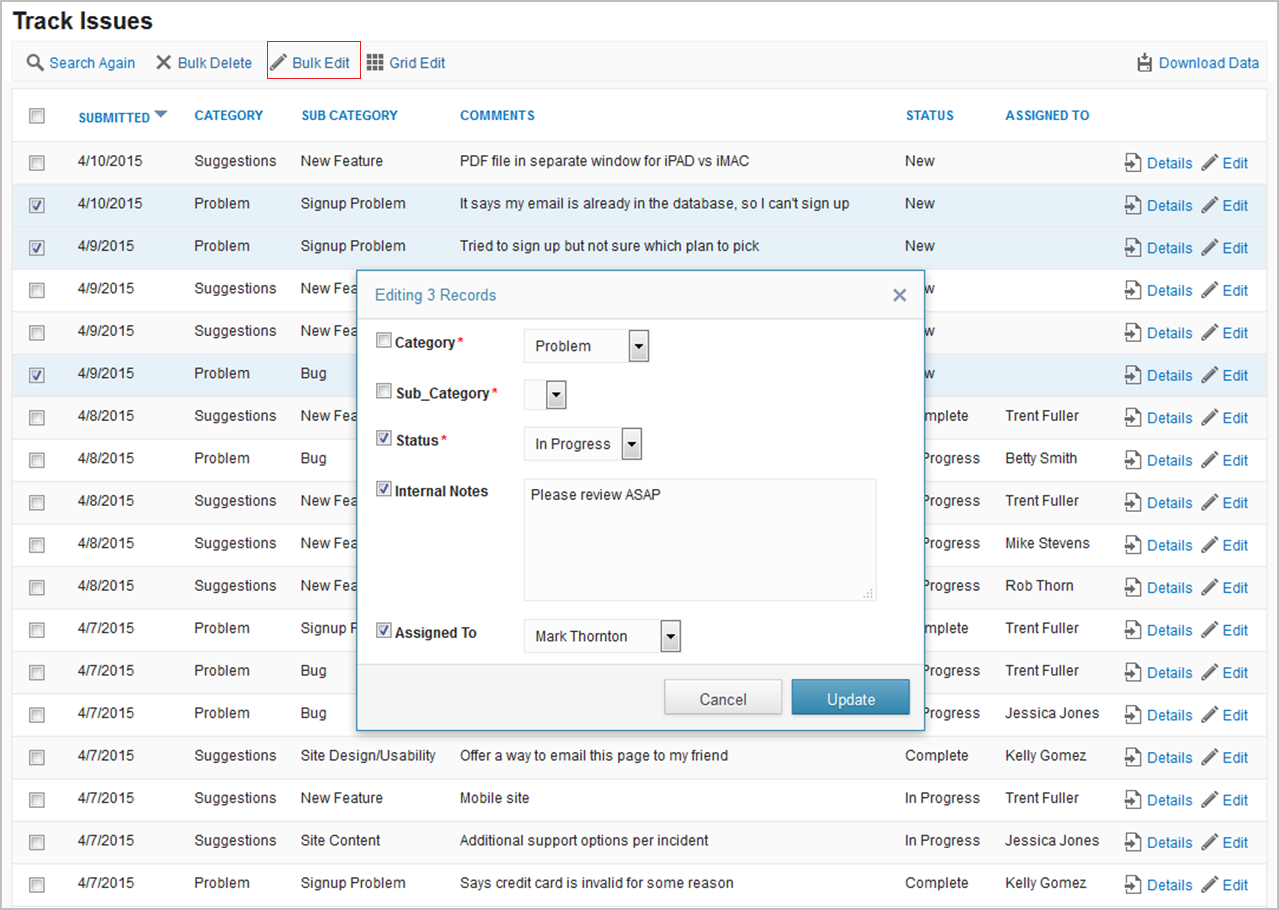Uncheck the Internal Notes checkbox
The width and height of the screenshot is (1279, 910).
pos(384,490)
